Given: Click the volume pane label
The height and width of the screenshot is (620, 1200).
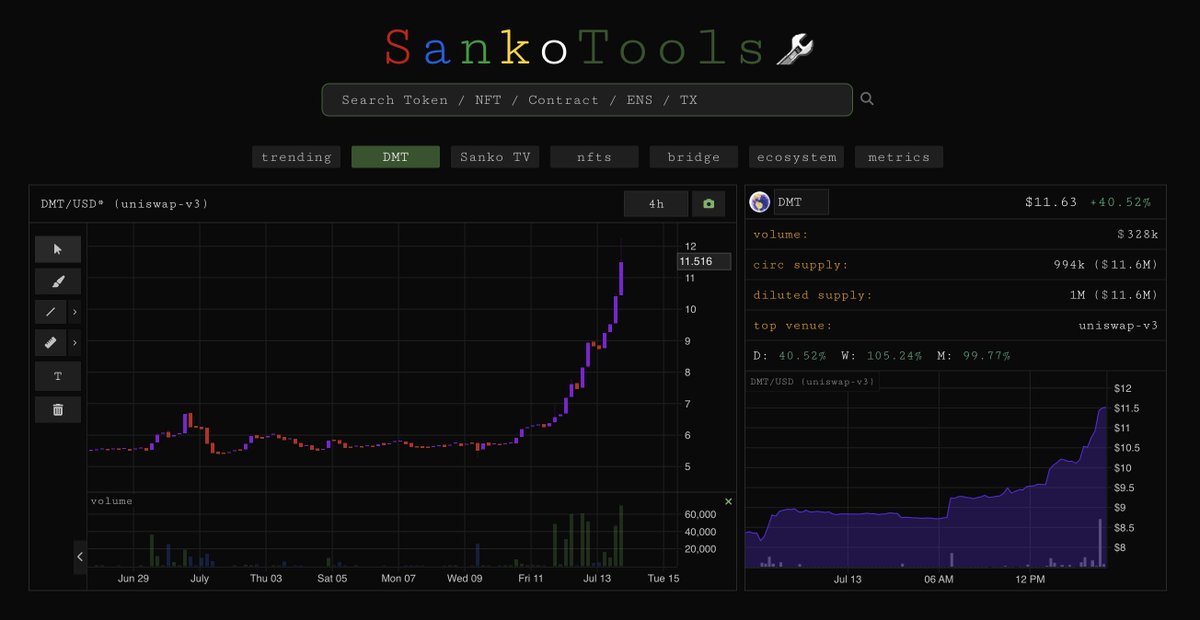Looking at the screenshot, I should (x=111, y=501).
